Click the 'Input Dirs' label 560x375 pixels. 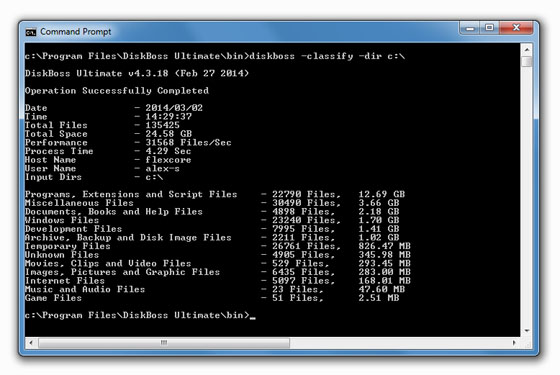pyautogui.click(x=53, y=177)
